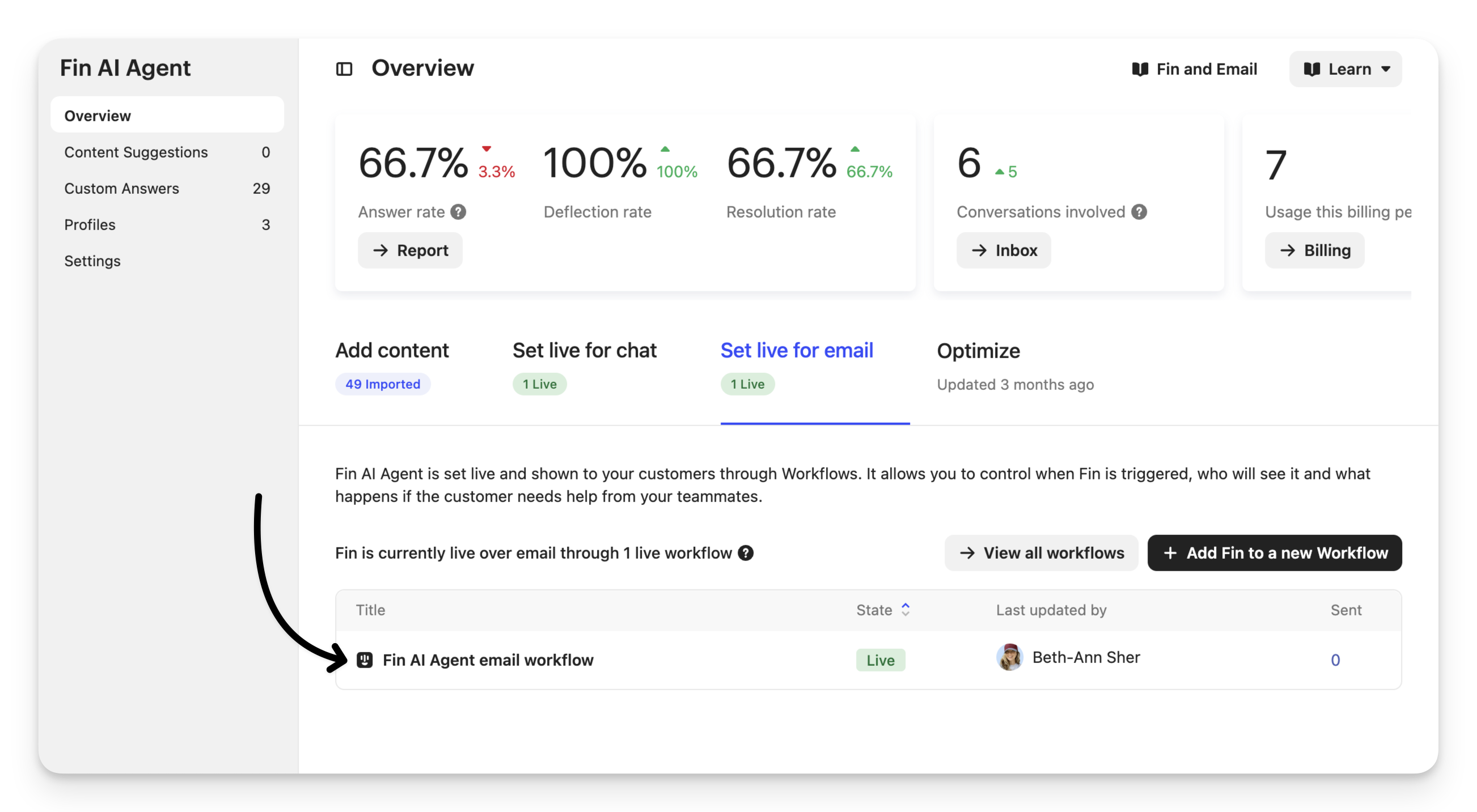Open Settings in the sidebar
This screenshot has width=1477, height=812.
[x=167, y=261]
